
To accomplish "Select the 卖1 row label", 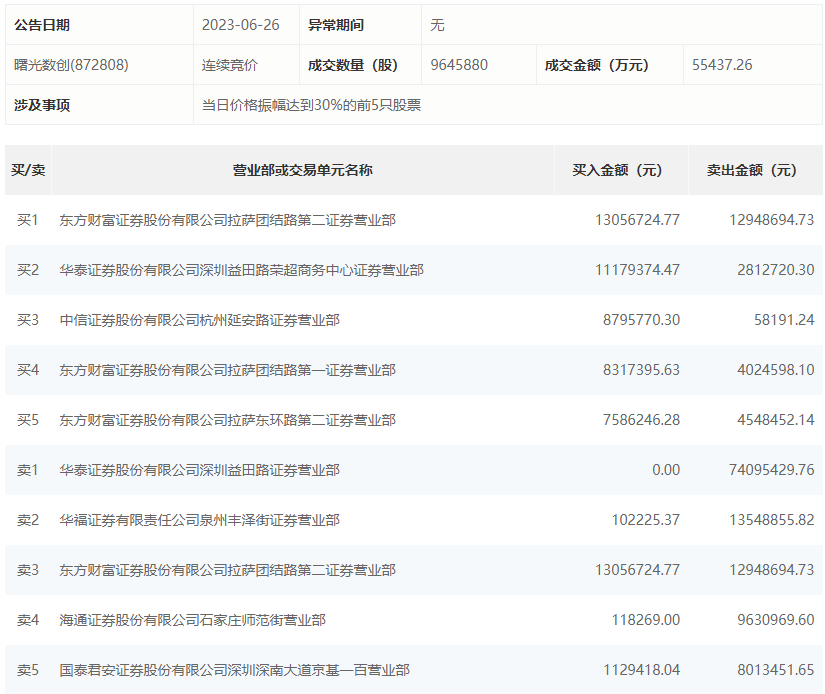I will tap(28, 469).
